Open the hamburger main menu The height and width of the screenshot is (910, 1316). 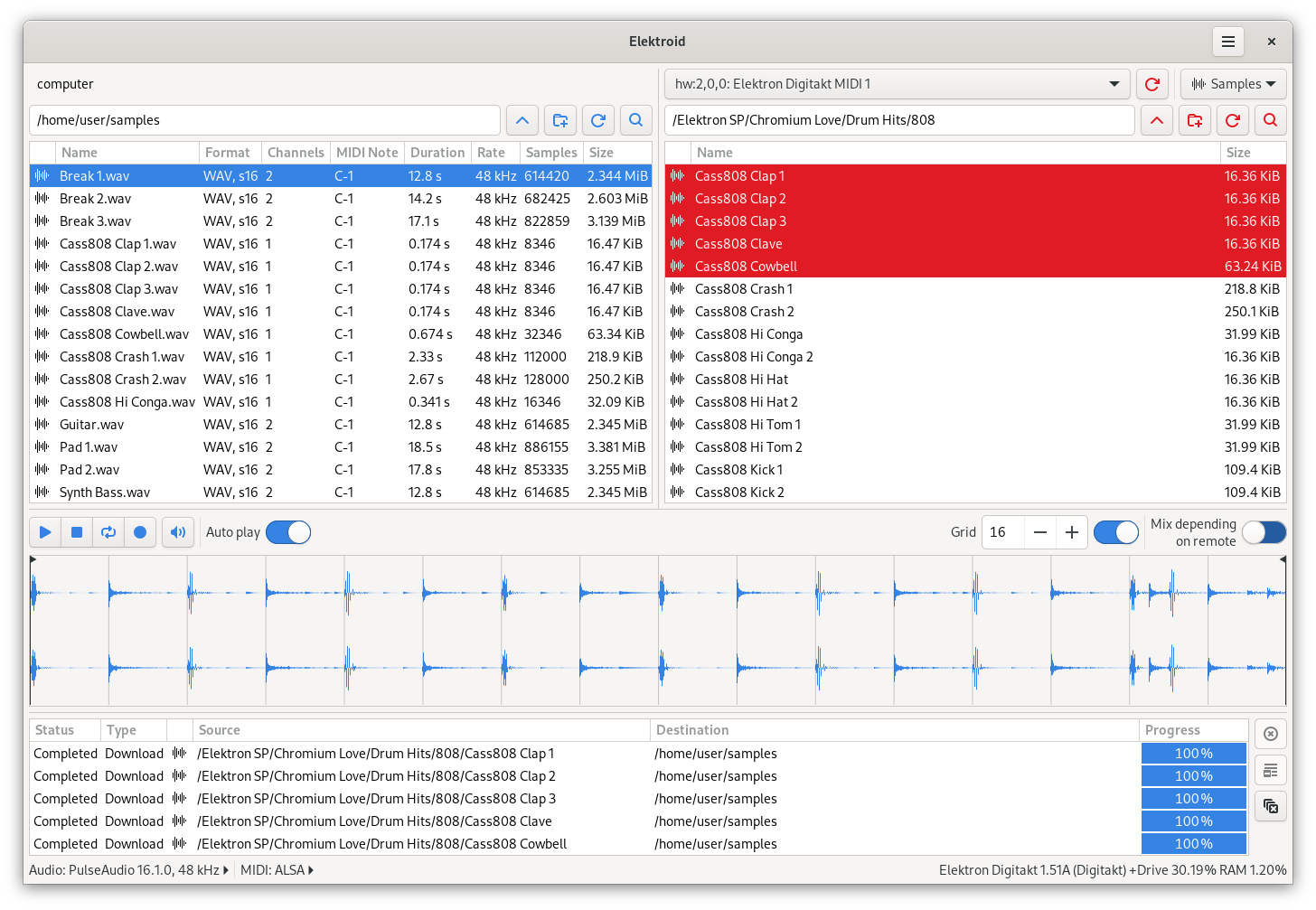click(x=1227, y=42)
